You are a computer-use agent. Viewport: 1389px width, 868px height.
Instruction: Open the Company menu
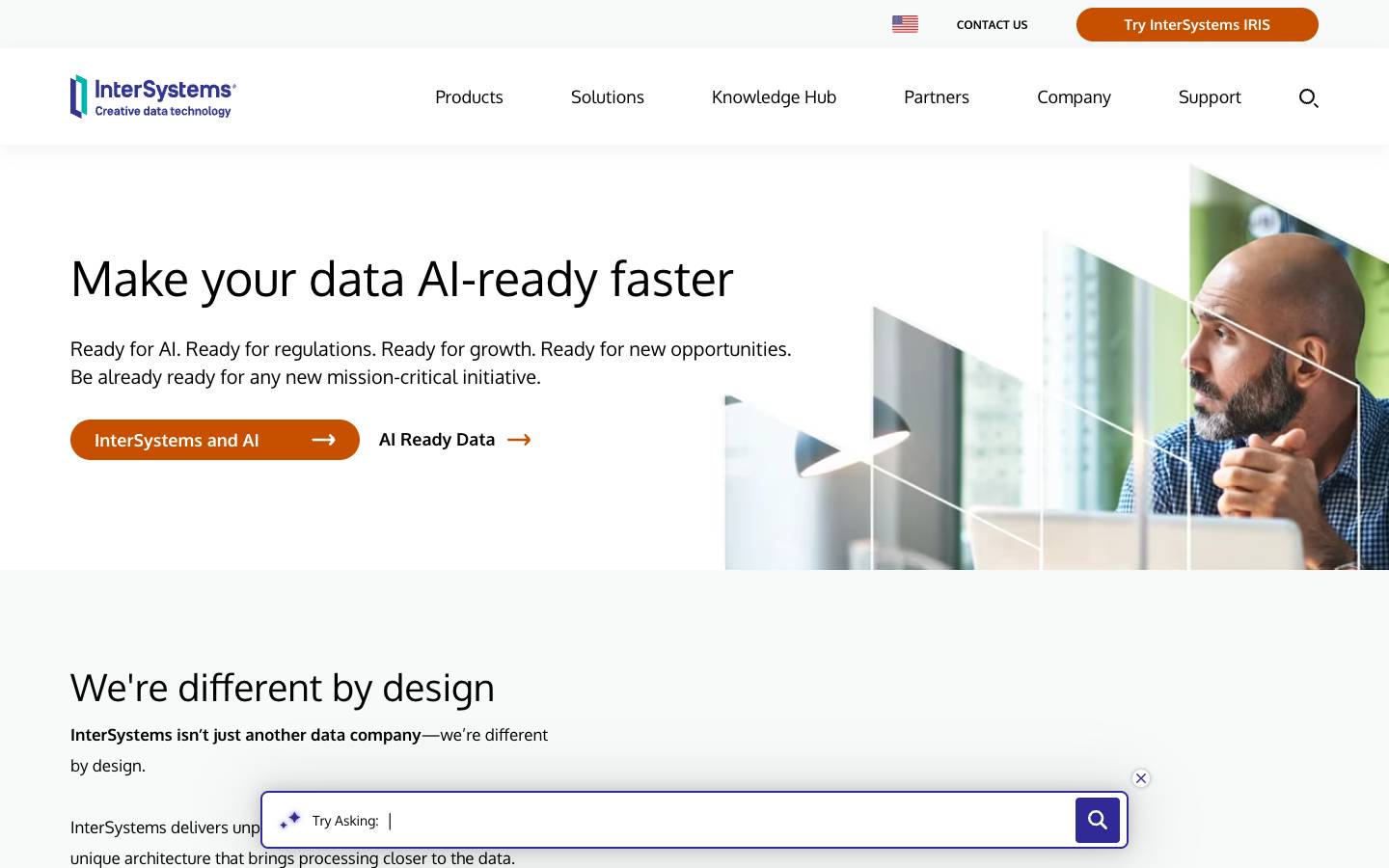click(1074, 97)
